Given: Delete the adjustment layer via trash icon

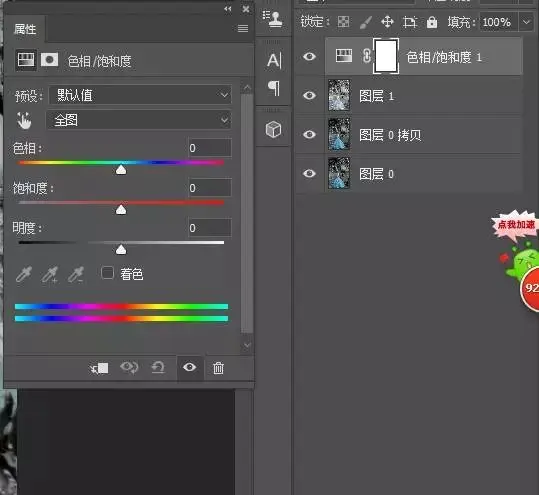Looking at the screenshot, I should point(218,368).
